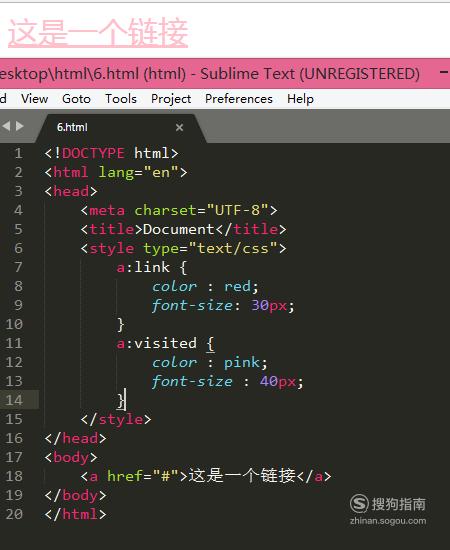Open the Goto menu

click(76, 99)
